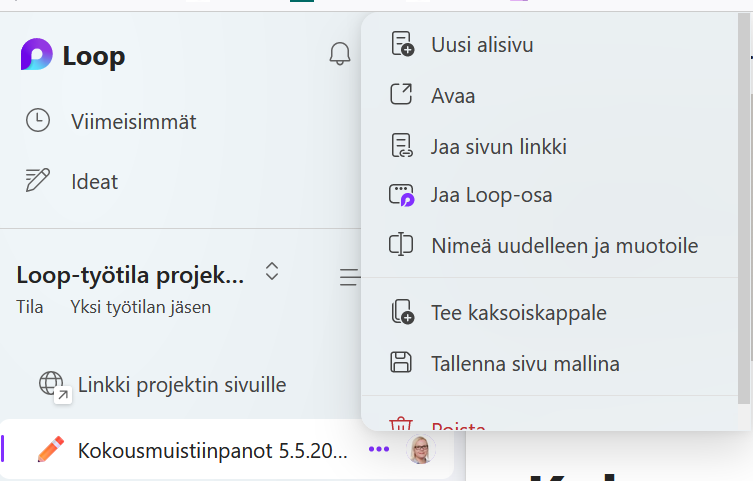Choose Avaa in the context menu
The height and width of the screenshot is (481, 753).
[453, 96]
